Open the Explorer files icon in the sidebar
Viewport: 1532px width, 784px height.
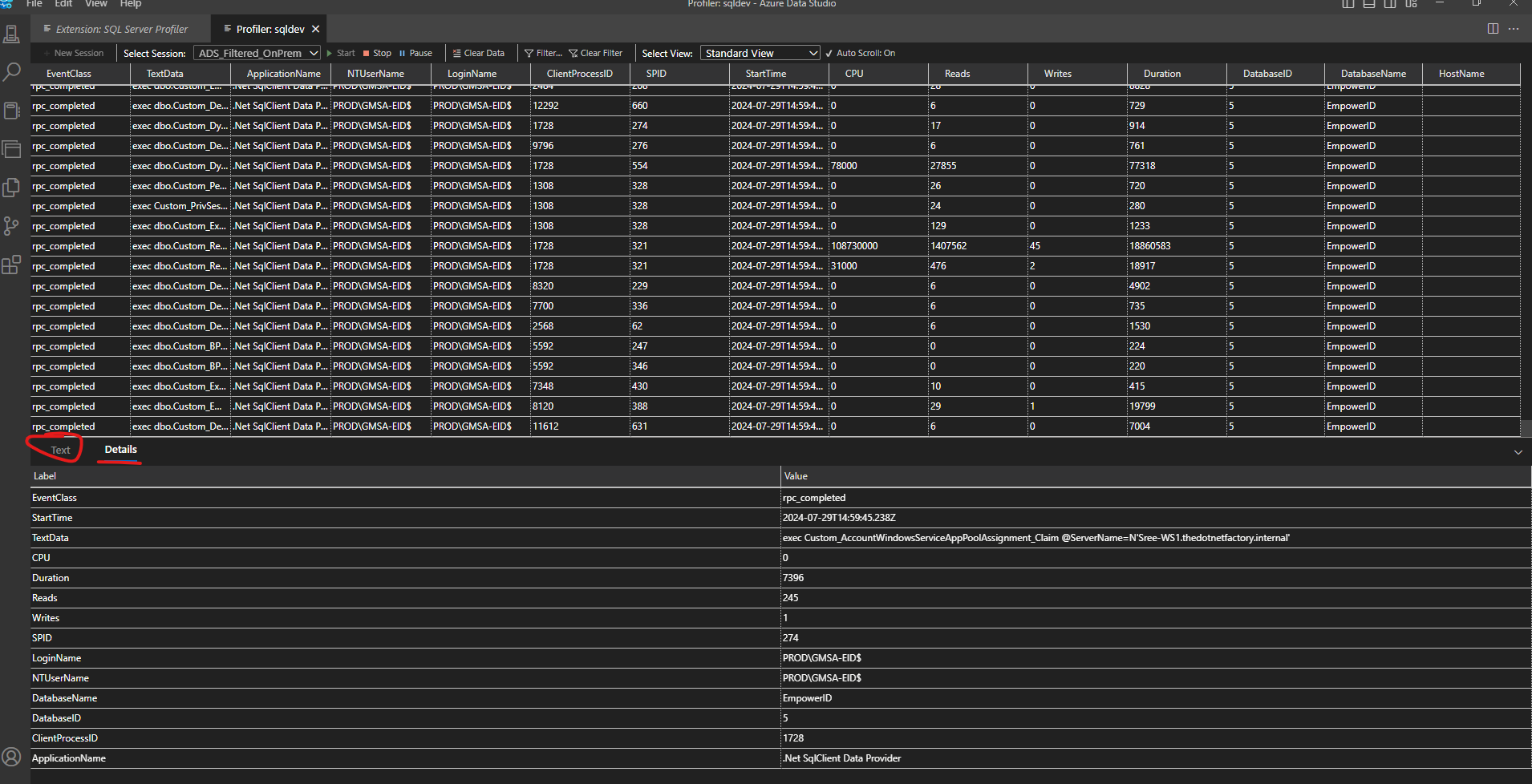(x=11, y=188)
